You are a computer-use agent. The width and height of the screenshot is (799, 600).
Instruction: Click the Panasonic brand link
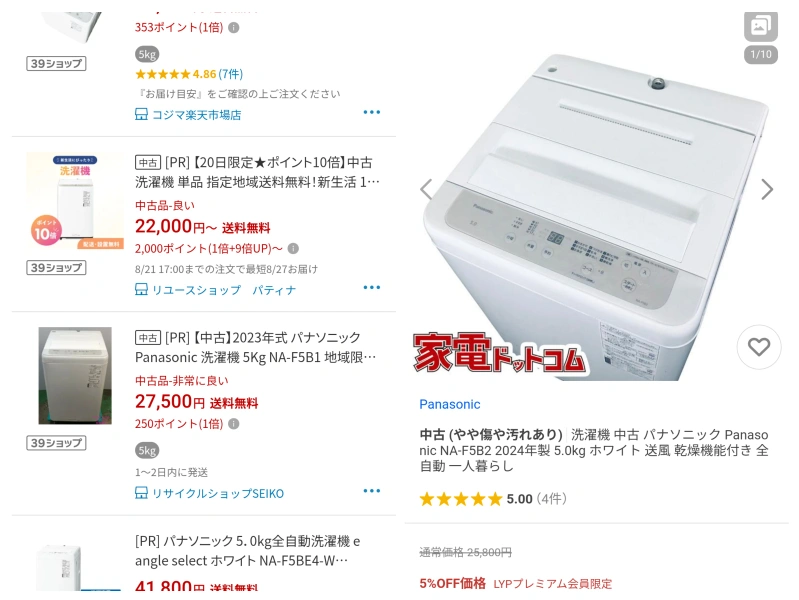click(449, 404)
